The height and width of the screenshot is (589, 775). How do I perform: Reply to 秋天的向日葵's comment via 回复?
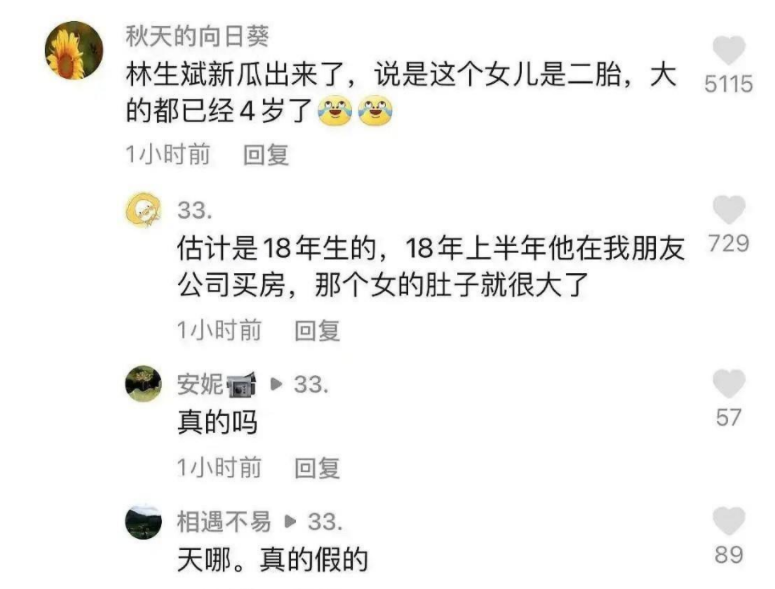(x=266, y=155)
